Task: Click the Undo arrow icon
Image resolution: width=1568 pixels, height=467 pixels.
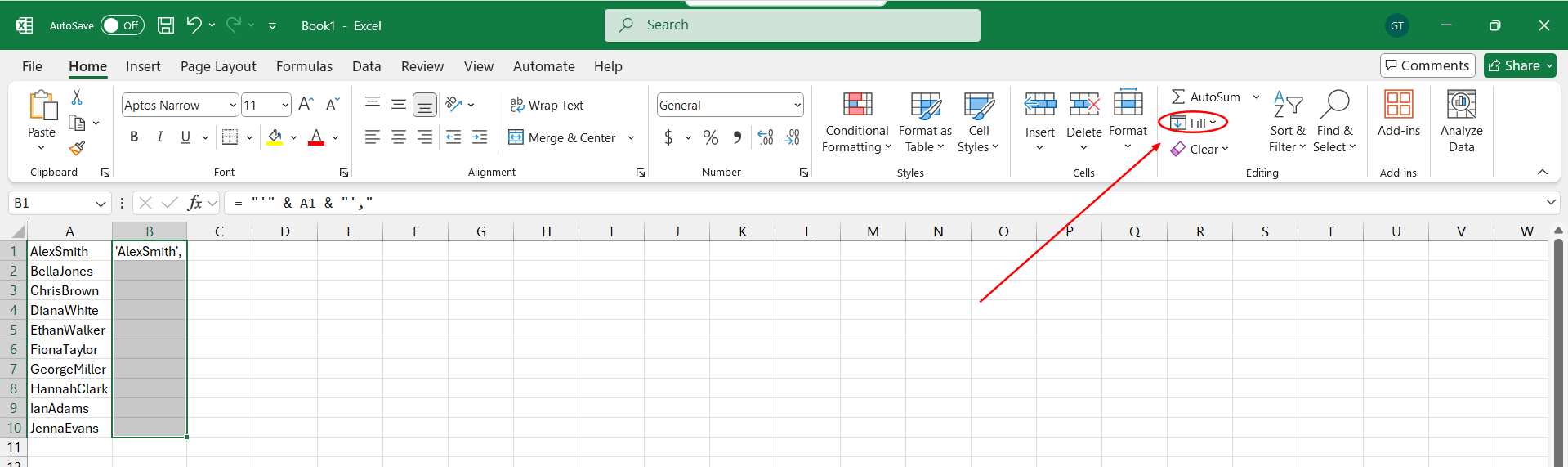Action: click(x=194, y=25)
